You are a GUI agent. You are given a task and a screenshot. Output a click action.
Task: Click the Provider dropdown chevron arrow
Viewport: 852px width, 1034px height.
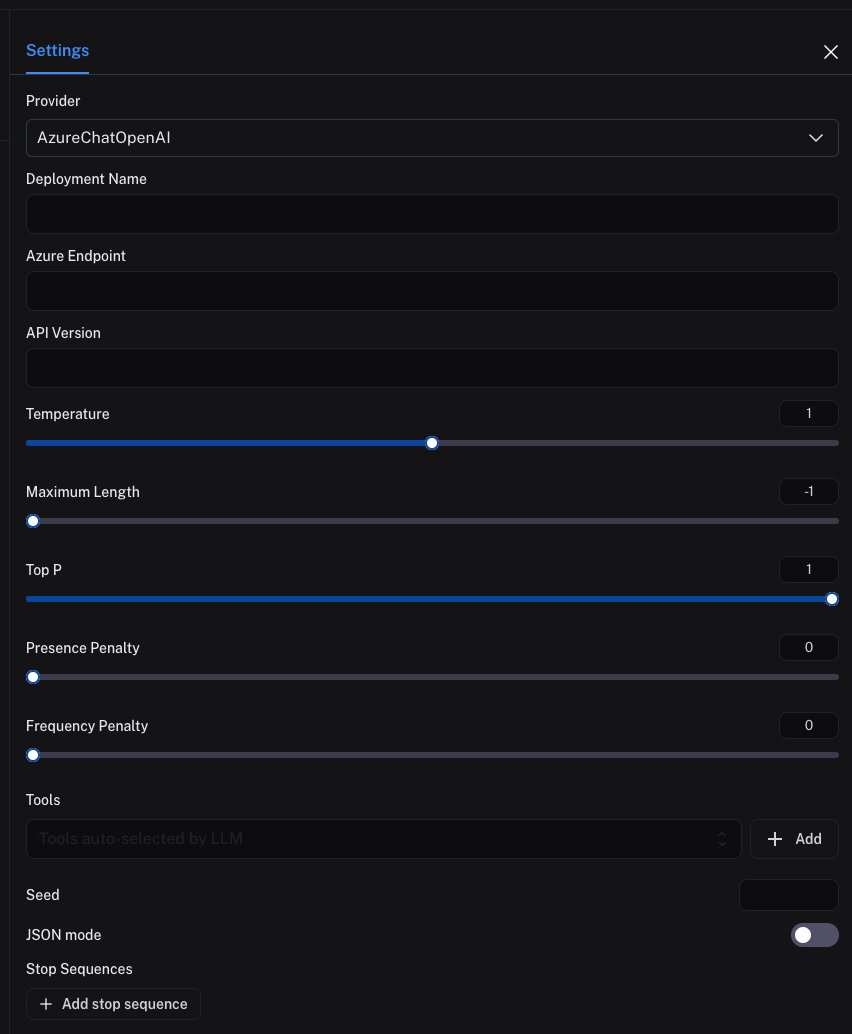816,138
